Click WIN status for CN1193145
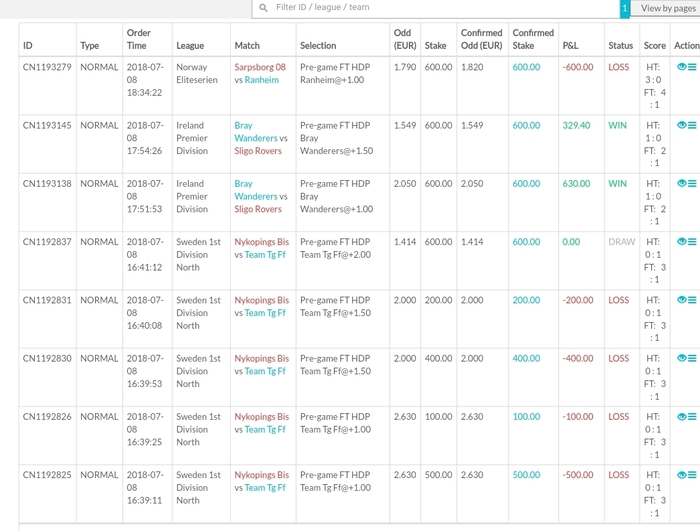The image size is (700, 531). (617, 125)
